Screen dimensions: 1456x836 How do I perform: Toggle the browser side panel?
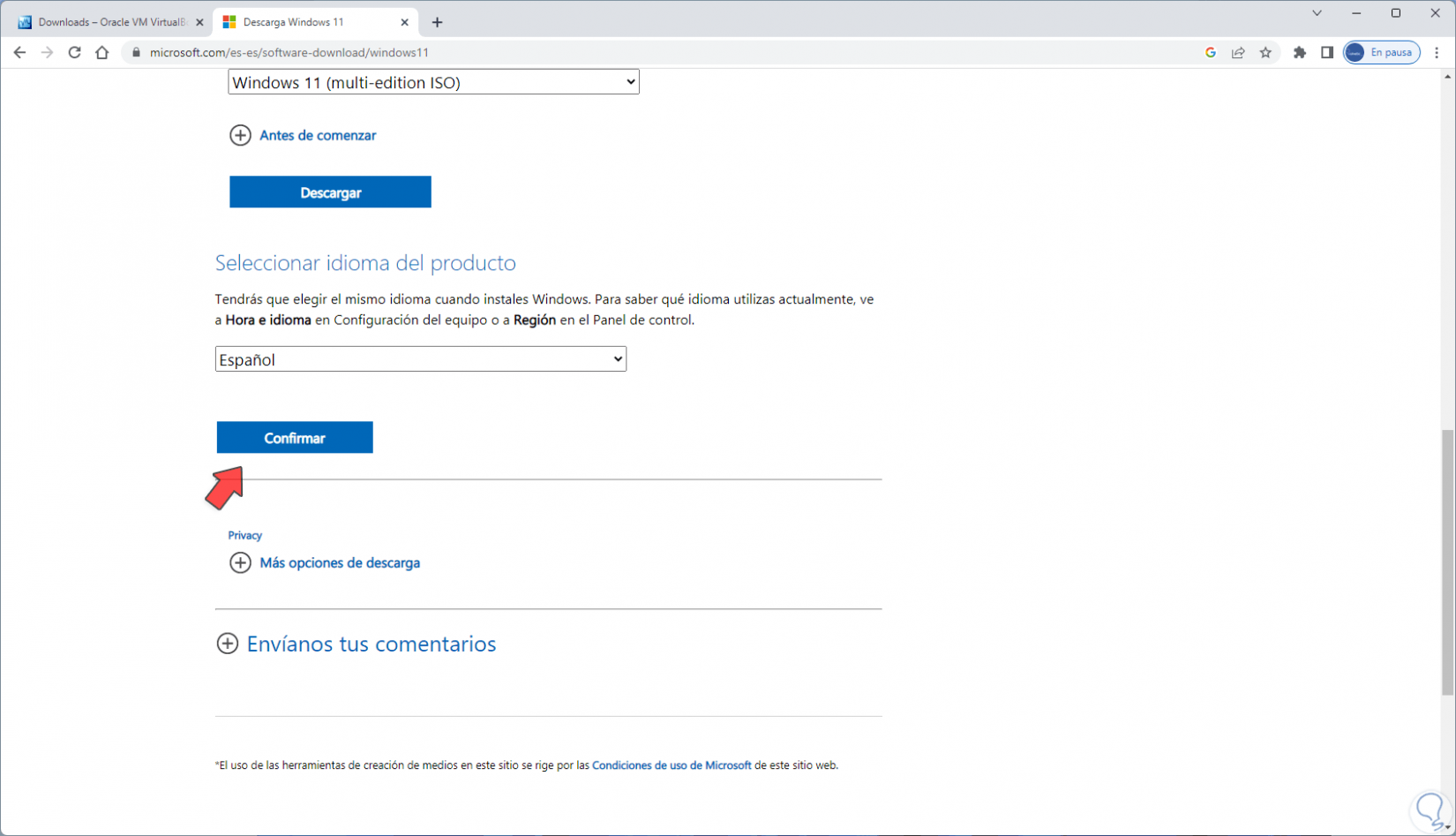coord(1326,52)
